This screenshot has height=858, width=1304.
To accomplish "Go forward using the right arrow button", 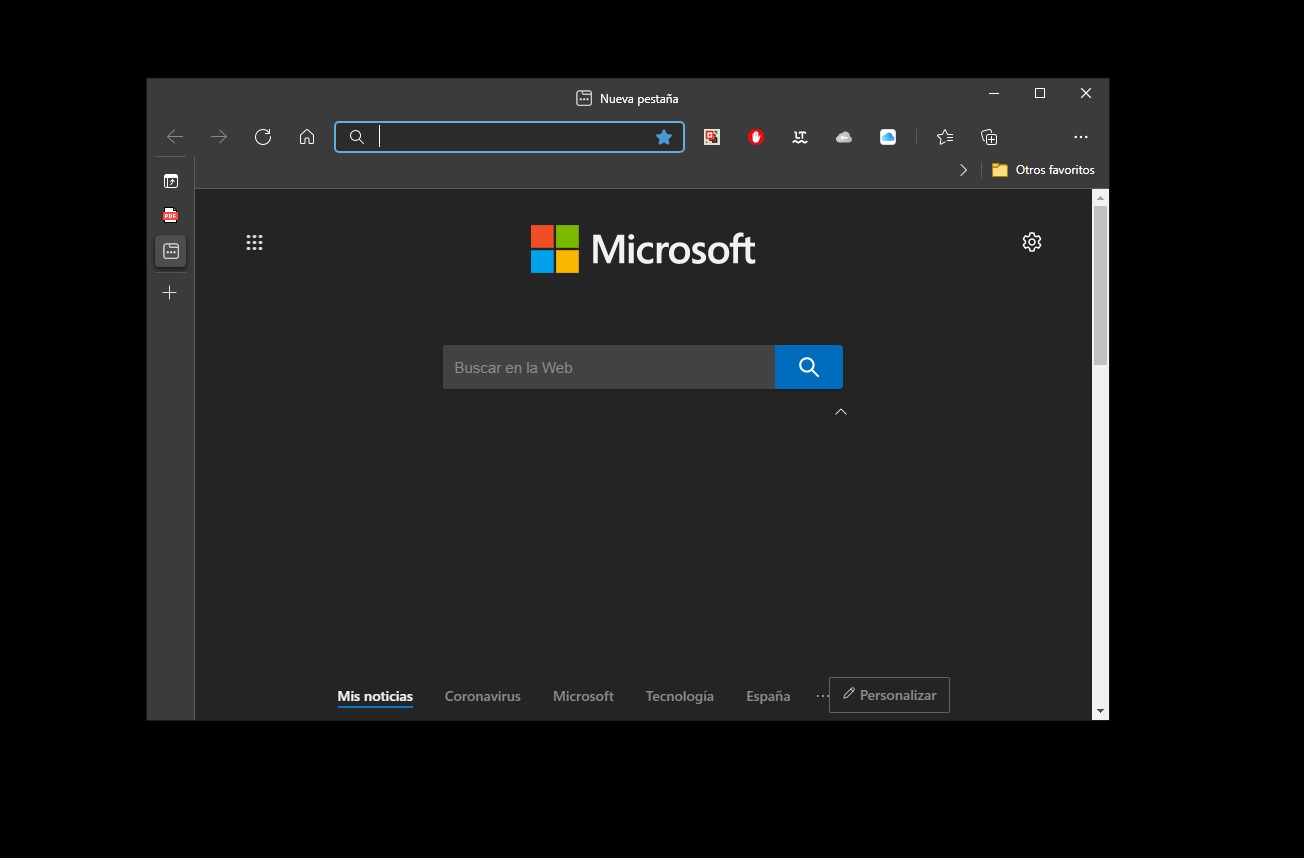I will 219,137.
